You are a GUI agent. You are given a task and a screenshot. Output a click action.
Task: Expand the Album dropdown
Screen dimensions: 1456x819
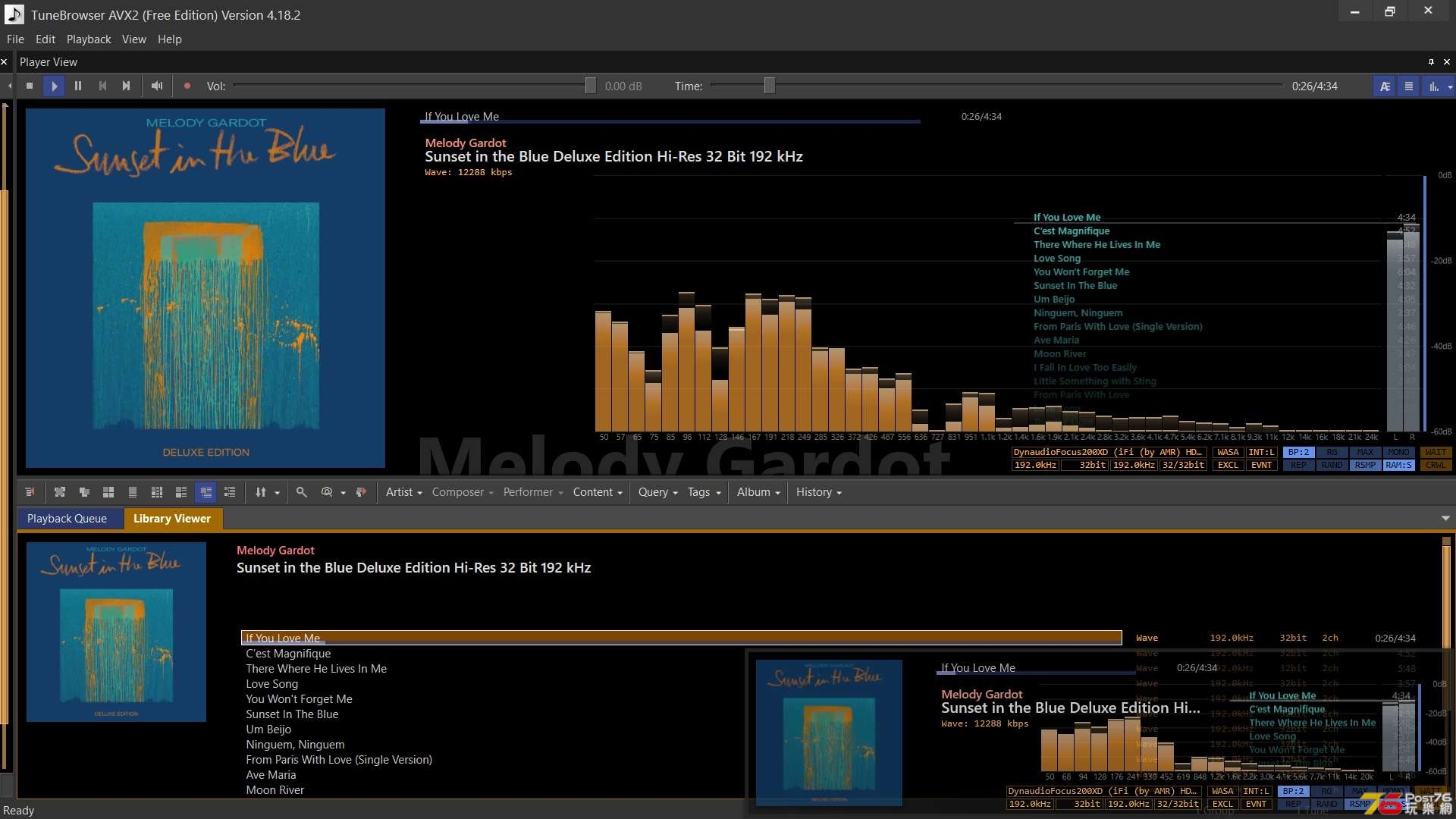pyautogui.click(x=758, y=492)
